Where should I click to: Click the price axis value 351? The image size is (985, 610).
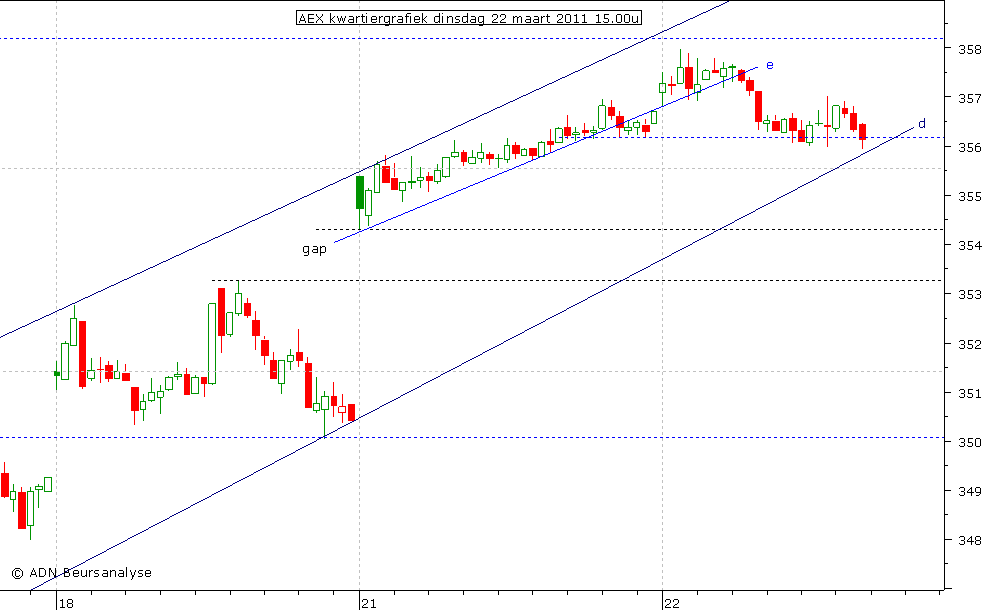[x=969, y=393]
